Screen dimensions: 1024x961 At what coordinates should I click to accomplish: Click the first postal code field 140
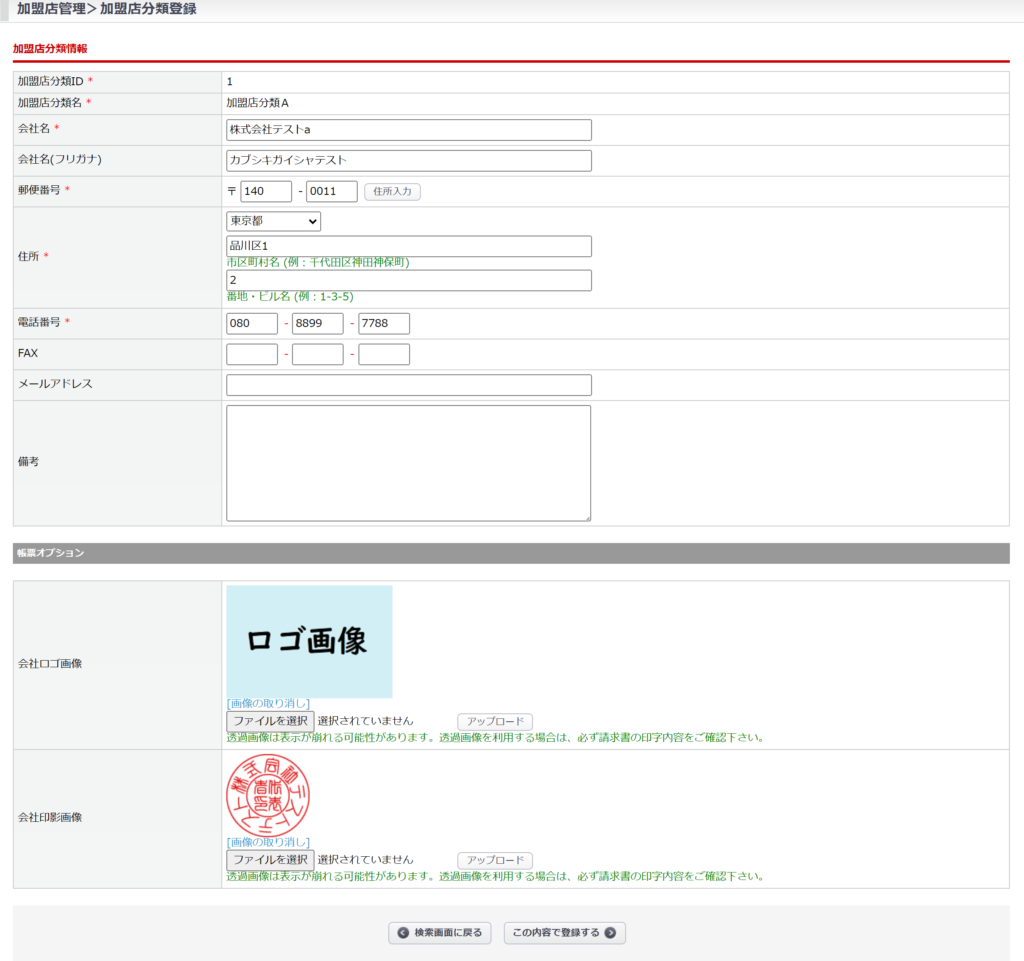pyautogui.click(x=266, y=192)
